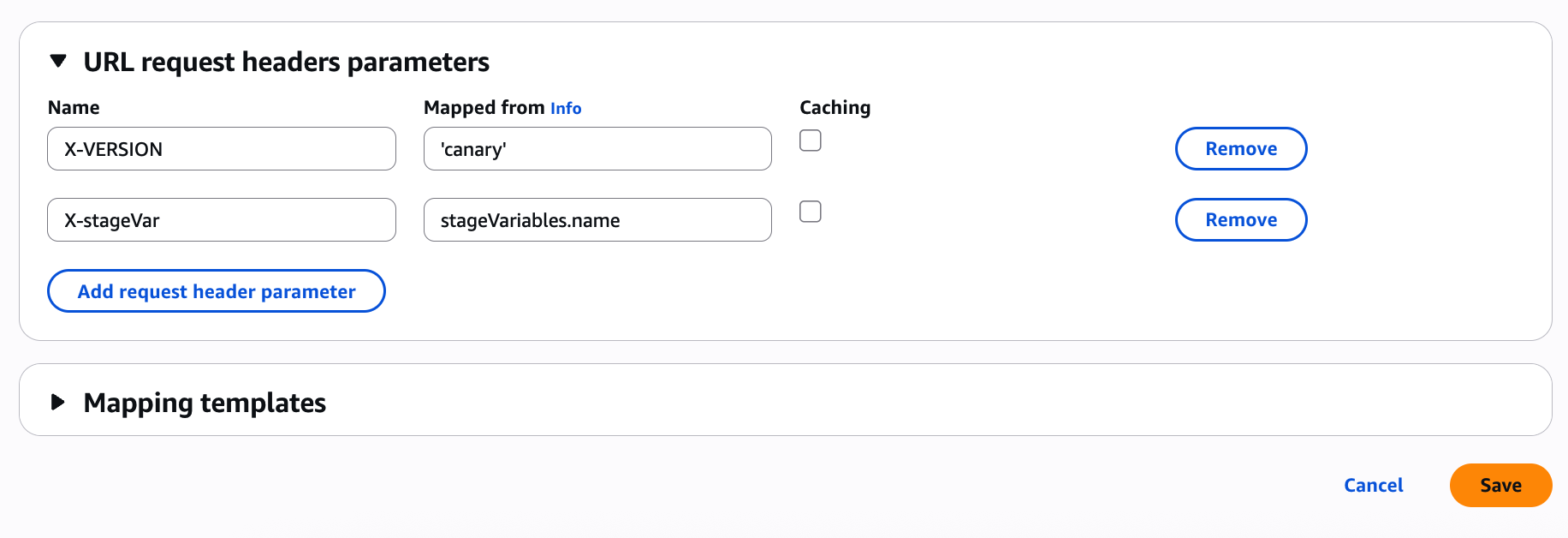
Task: Click the URL request headers parameters heading
Action: (x=286, y=62)
